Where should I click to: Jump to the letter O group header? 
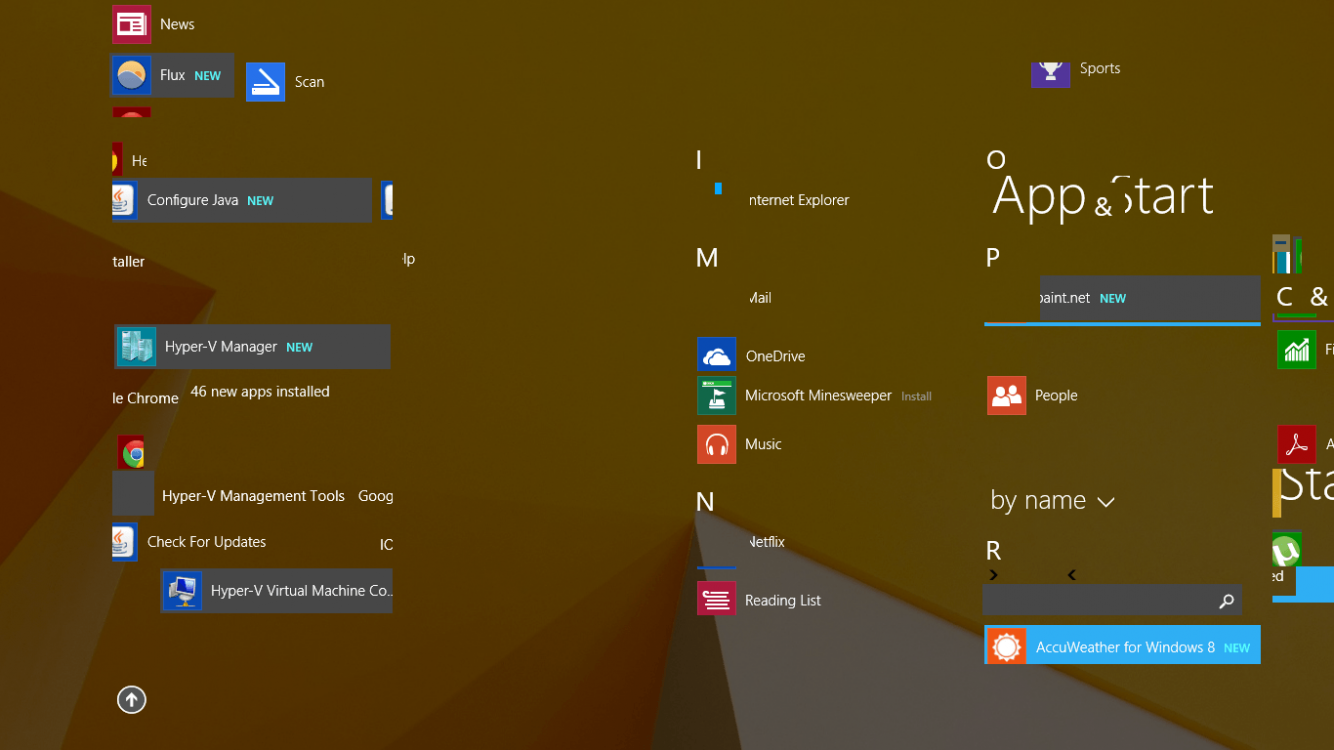click(x=995, y=159)
